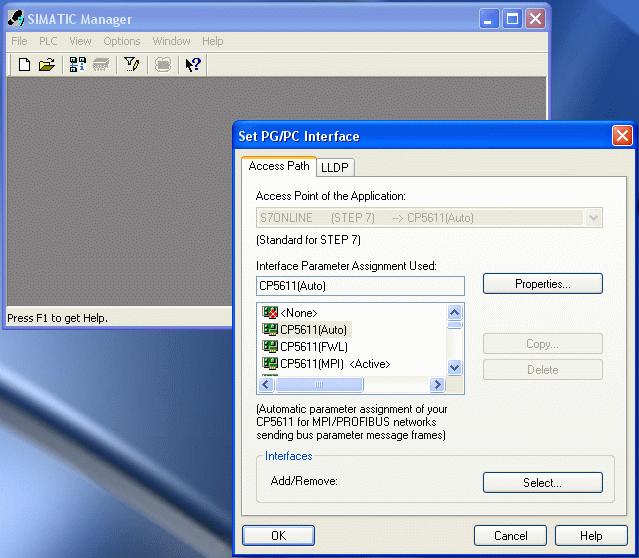The image size is (639, 558).
Task: Click interface list scroll left arrow
Action: 266,384
